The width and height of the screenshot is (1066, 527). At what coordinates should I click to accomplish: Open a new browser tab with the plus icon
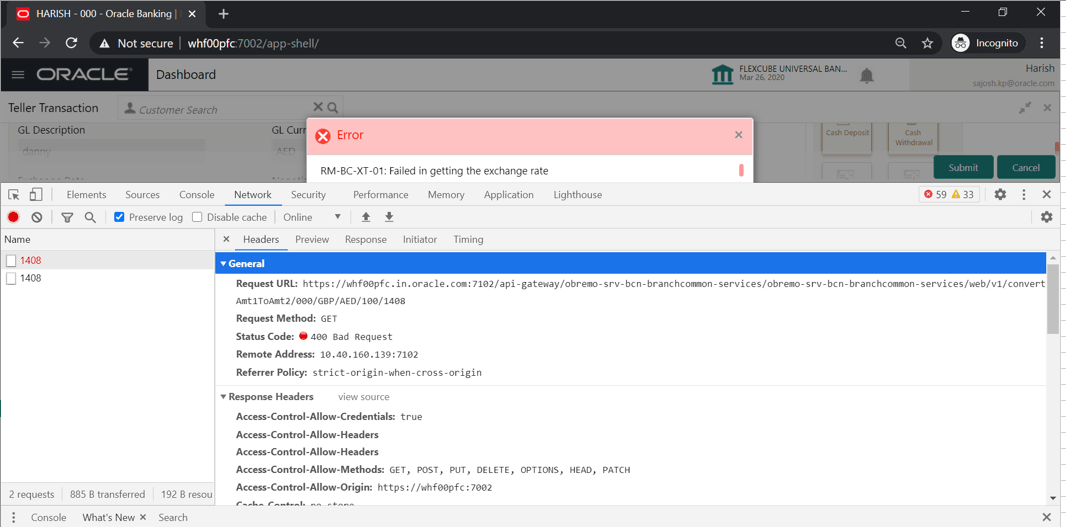(x=224, y=14)
